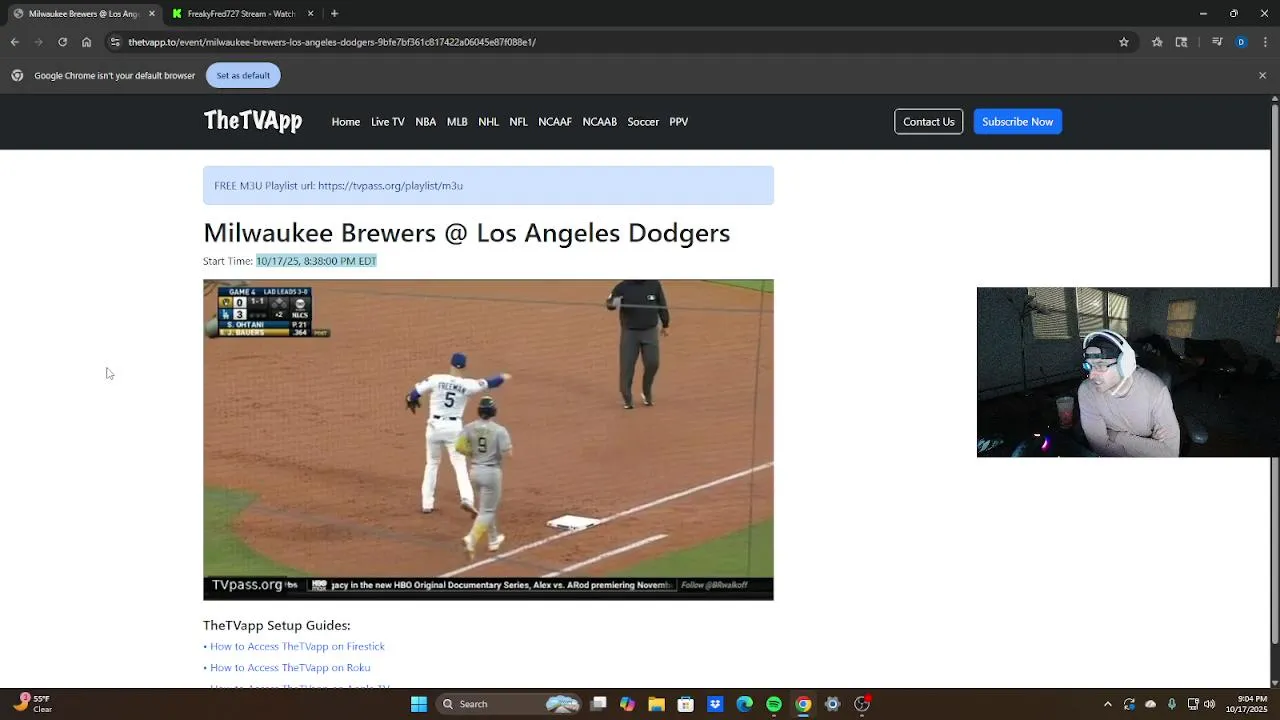Open the extensions icon next to address bar
The height and width of the screenshot is (720, 1280).
point(1157,42)
